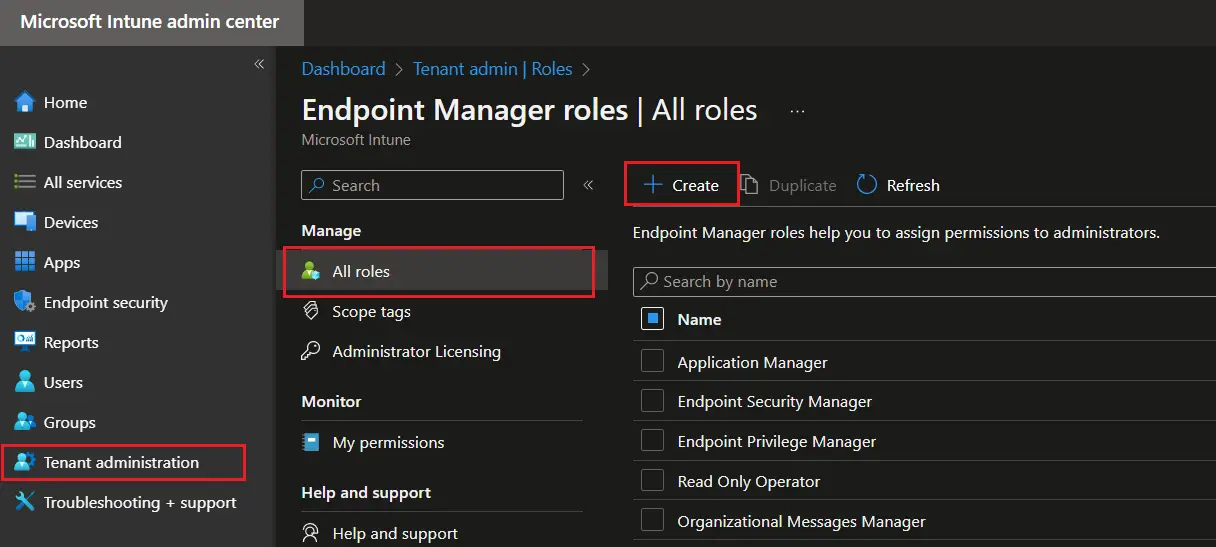Open My permissions under Monitor
Viewport: 1216px width, 547px height.
pos(387,442)
